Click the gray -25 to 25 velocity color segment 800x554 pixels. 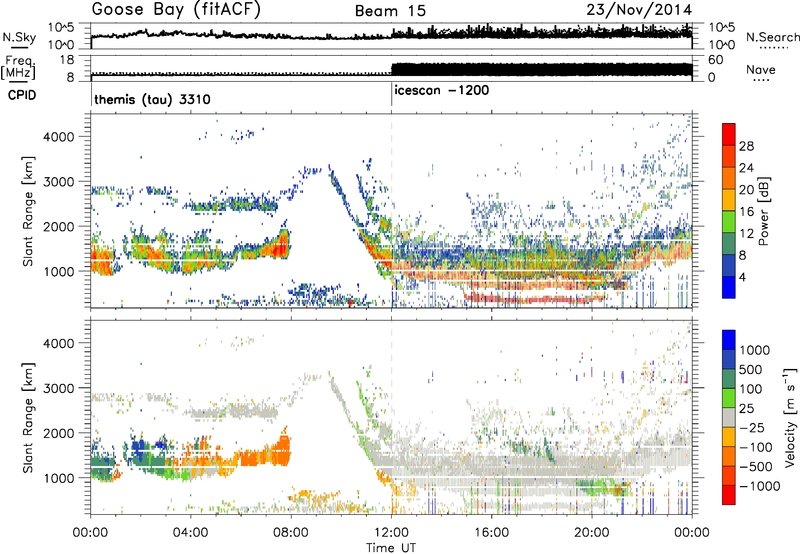[x=729, y=417]
